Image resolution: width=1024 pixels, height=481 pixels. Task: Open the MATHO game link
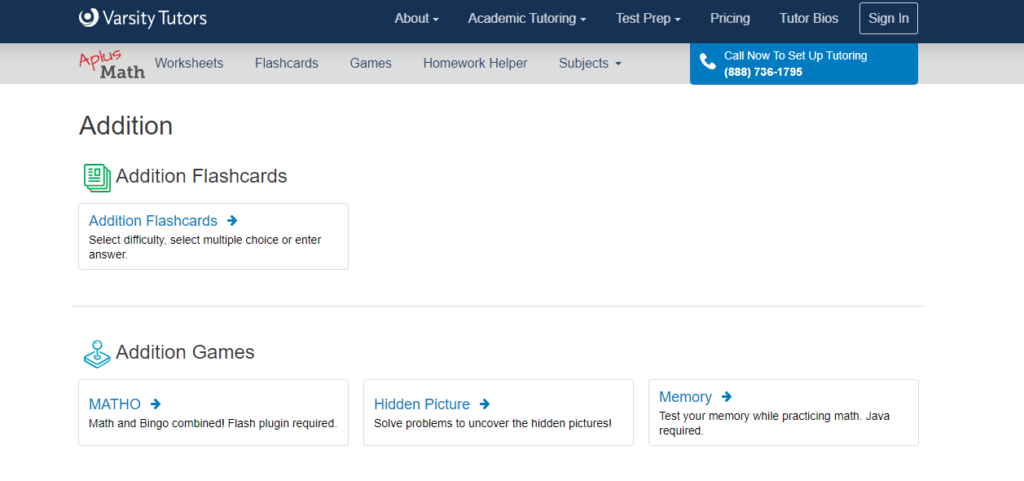pos(115,404)
